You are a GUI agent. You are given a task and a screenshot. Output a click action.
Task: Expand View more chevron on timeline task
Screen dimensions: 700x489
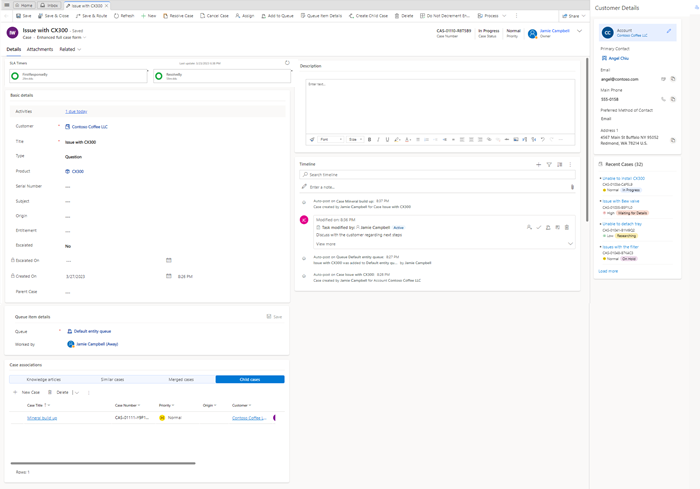pyautogui.click(x=570, y=244)
